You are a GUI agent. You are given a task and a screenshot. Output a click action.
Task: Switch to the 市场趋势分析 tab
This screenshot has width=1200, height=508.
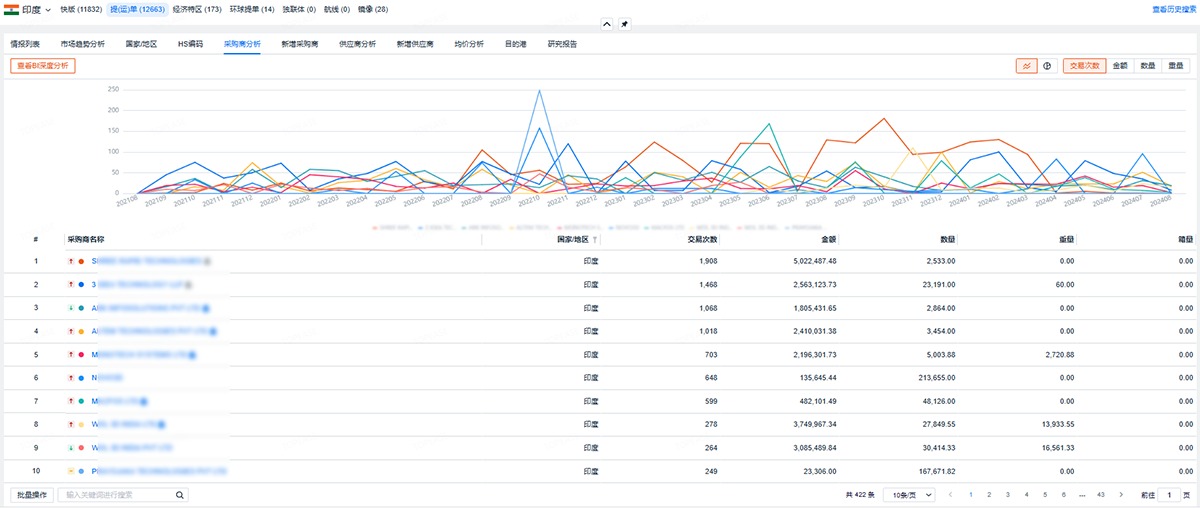tap(82, 45)
